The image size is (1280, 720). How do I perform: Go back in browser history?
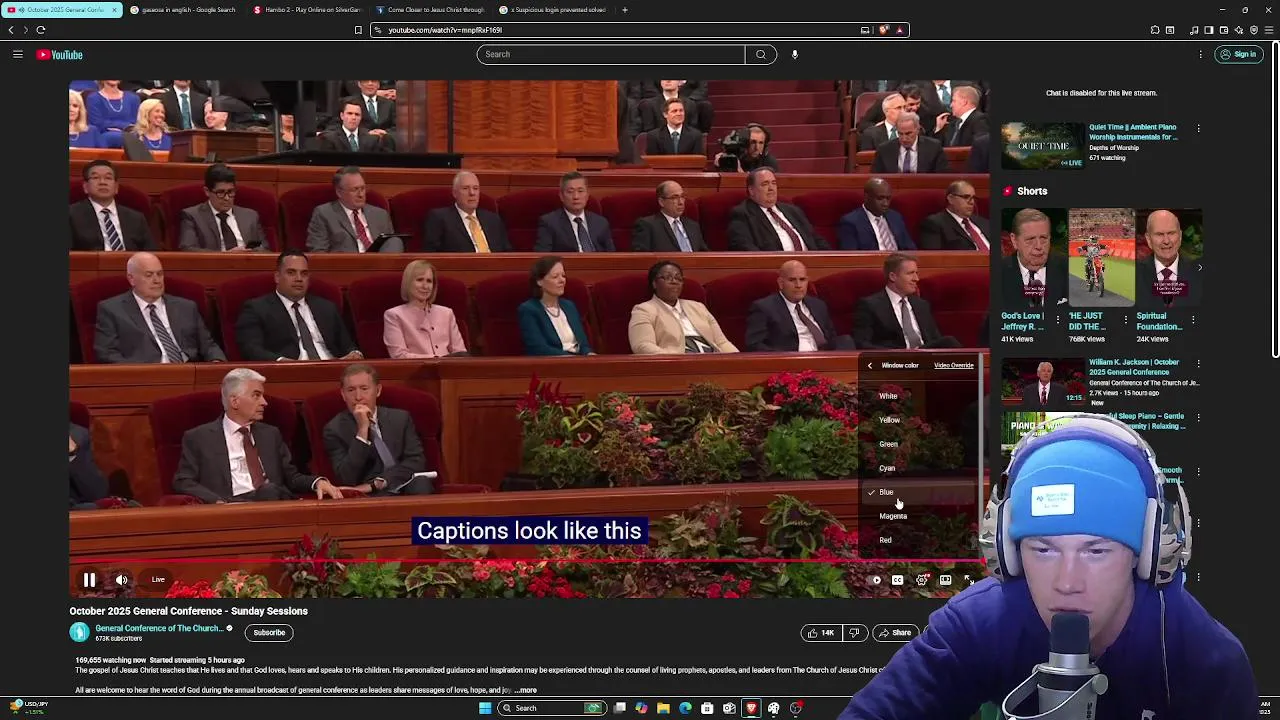(11, 30)
